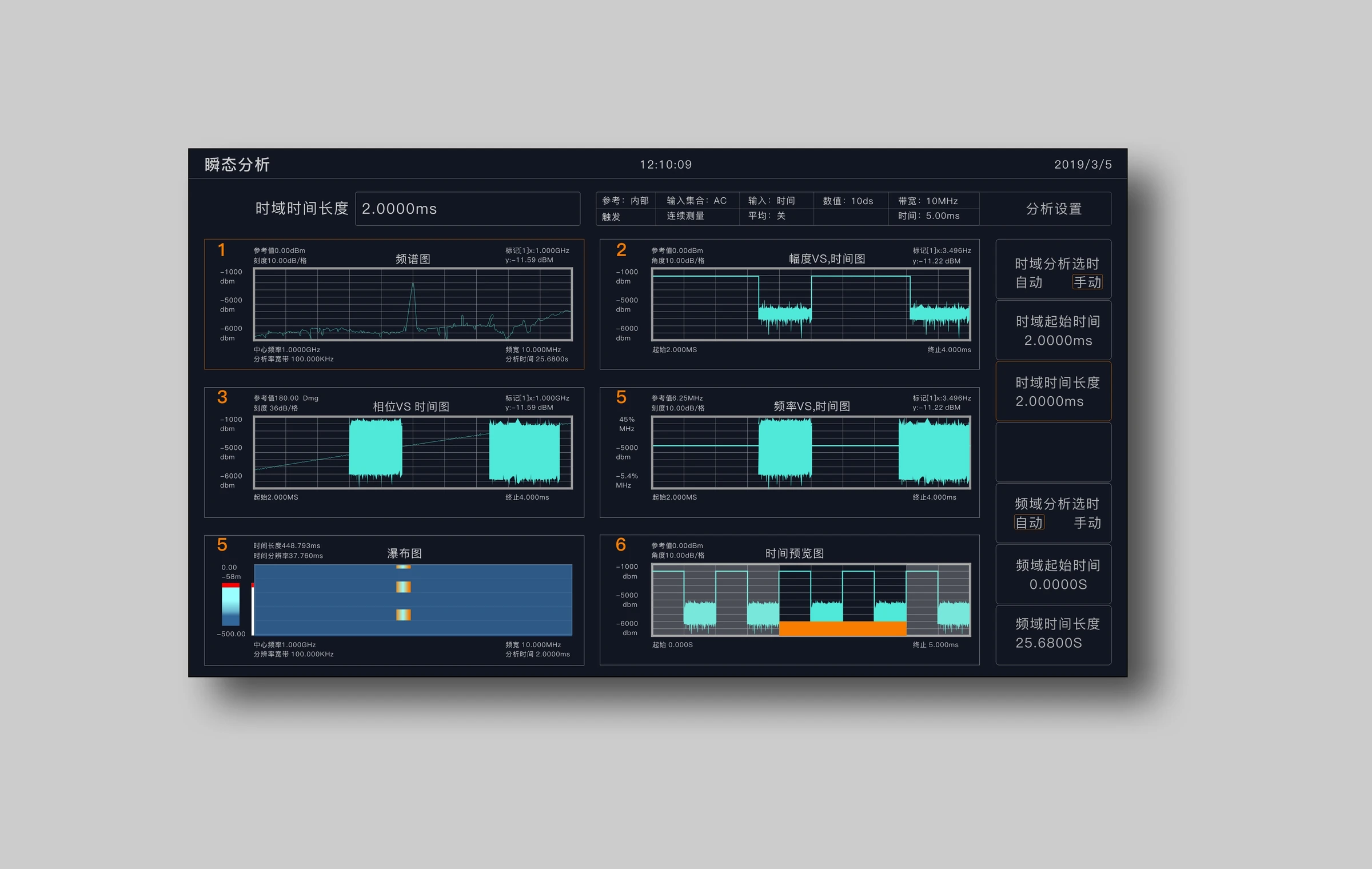Click the orange selection bar in 时间预览图
The height and width of the screenshot is (869, 1372).
(x=843, y=628)
